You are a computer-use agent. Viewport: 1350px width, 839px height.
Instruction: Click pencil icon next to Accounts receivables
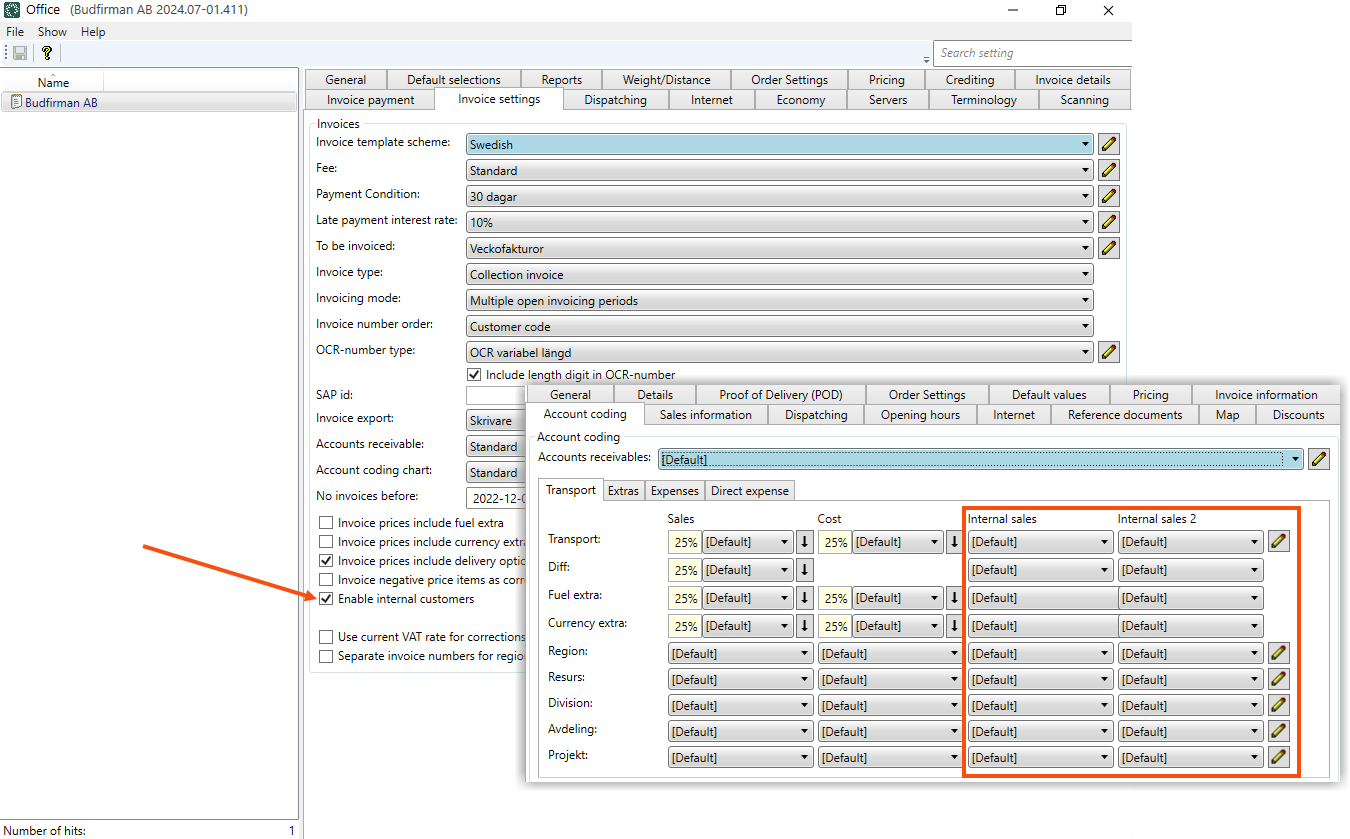click(x=1319, y=459)
